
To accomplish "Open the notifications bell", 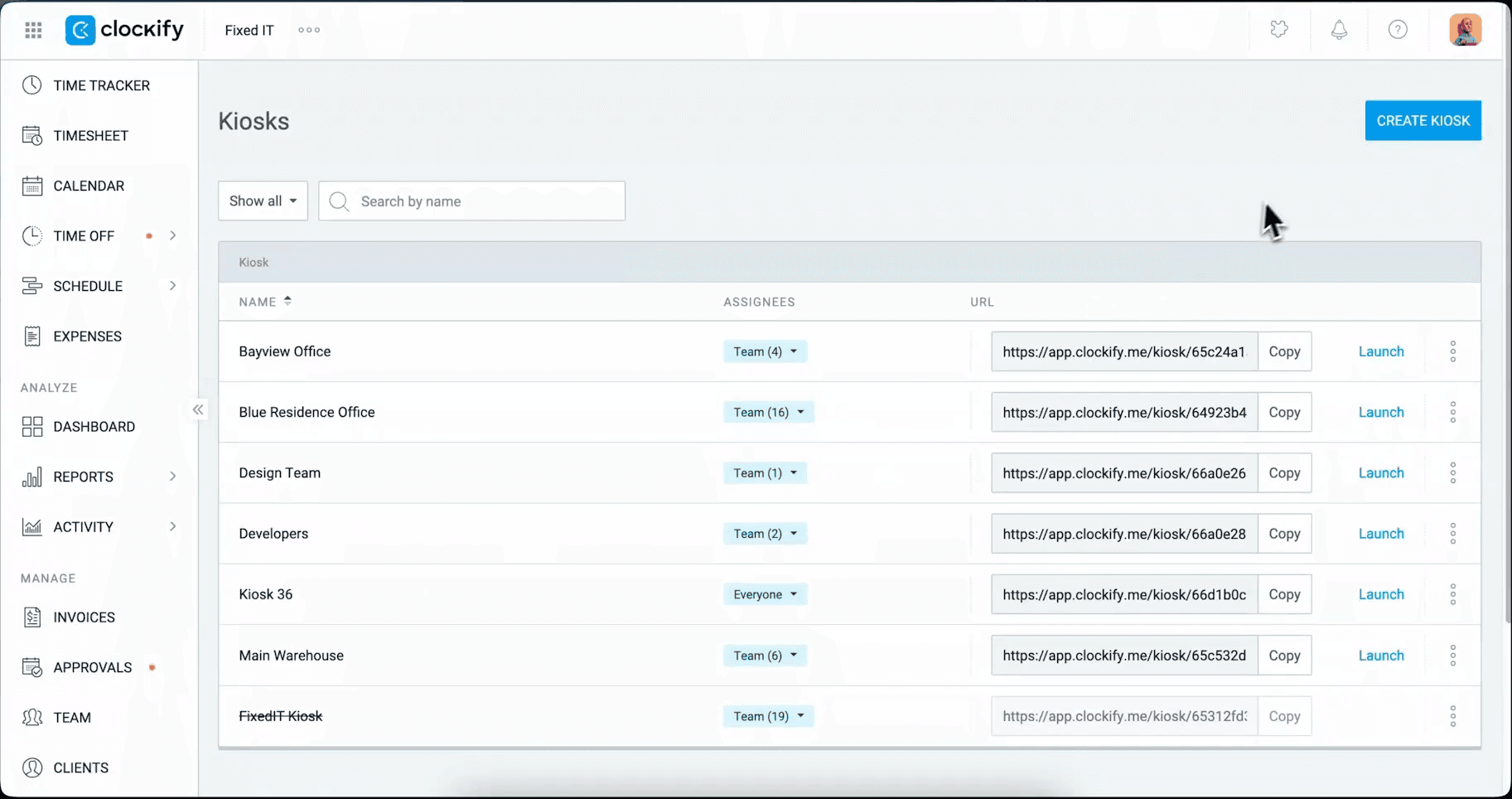I will tap(1339, 30).
